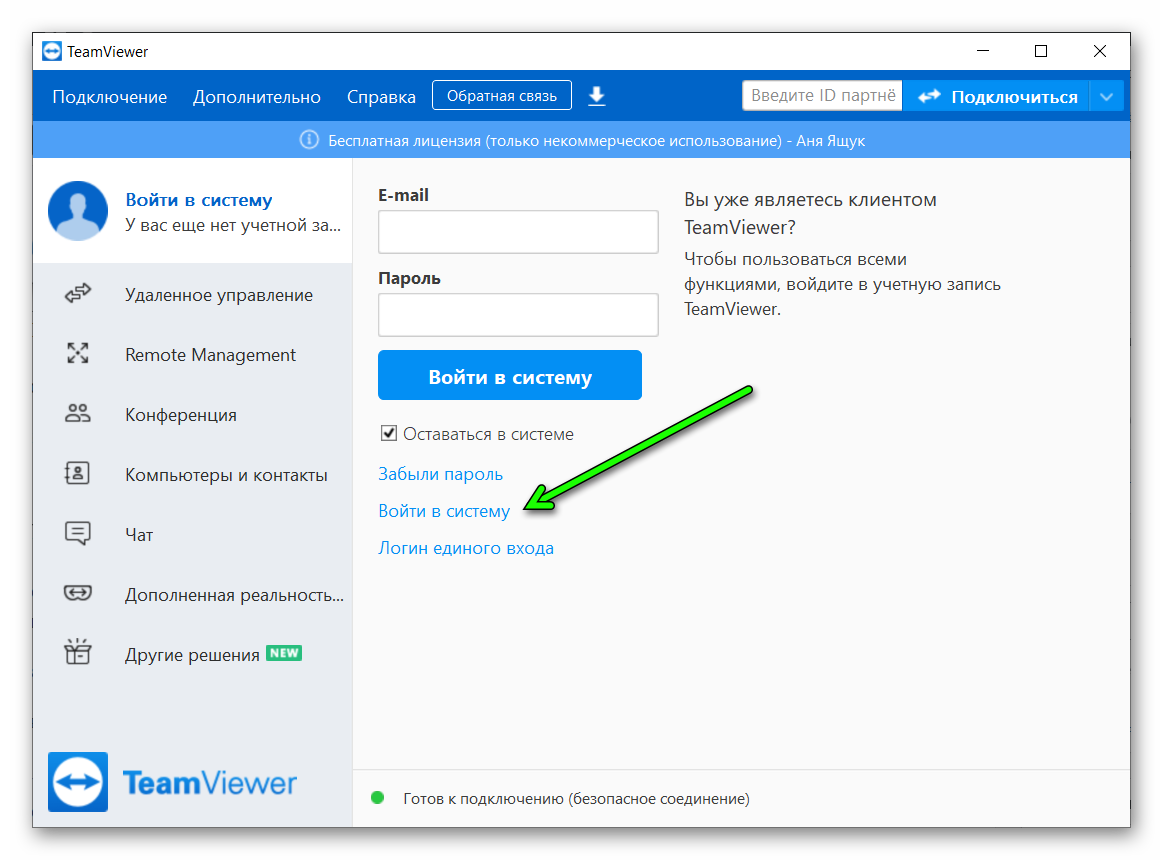Open the Remote Management tab
This screenshot has height=860, width=1163.
pos(192,355)
